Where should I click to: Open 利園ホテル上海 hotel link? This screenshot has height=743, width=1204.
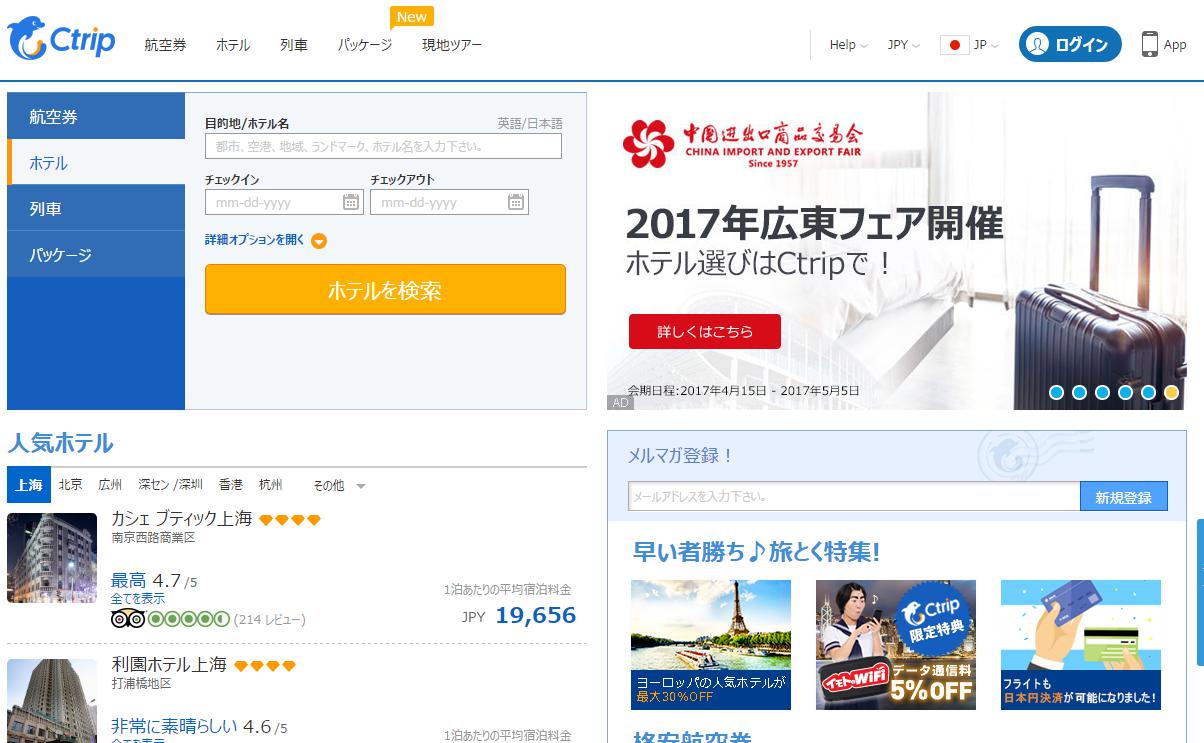[169, 664]
